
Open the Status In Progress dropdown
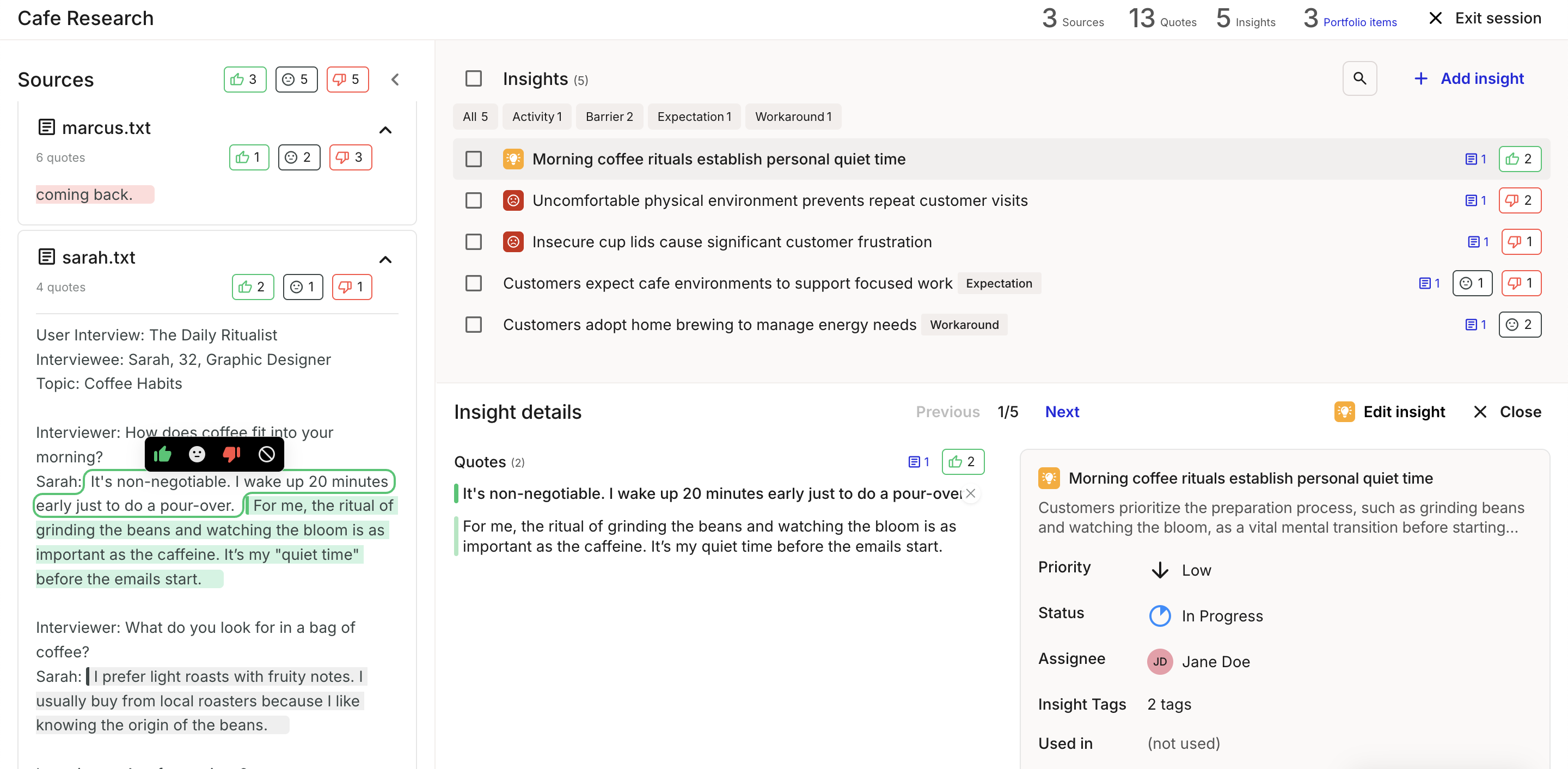pyautogui.click(x=1205, y=616)
